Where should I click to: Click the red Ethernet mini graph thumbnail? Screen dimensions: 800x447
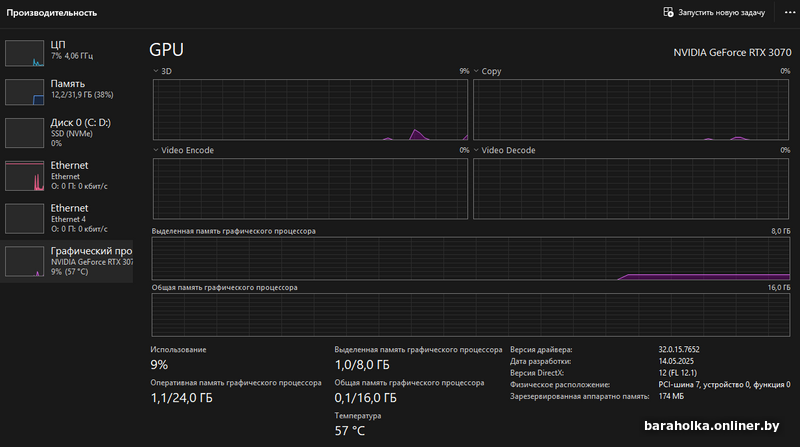tap(24, 176)
